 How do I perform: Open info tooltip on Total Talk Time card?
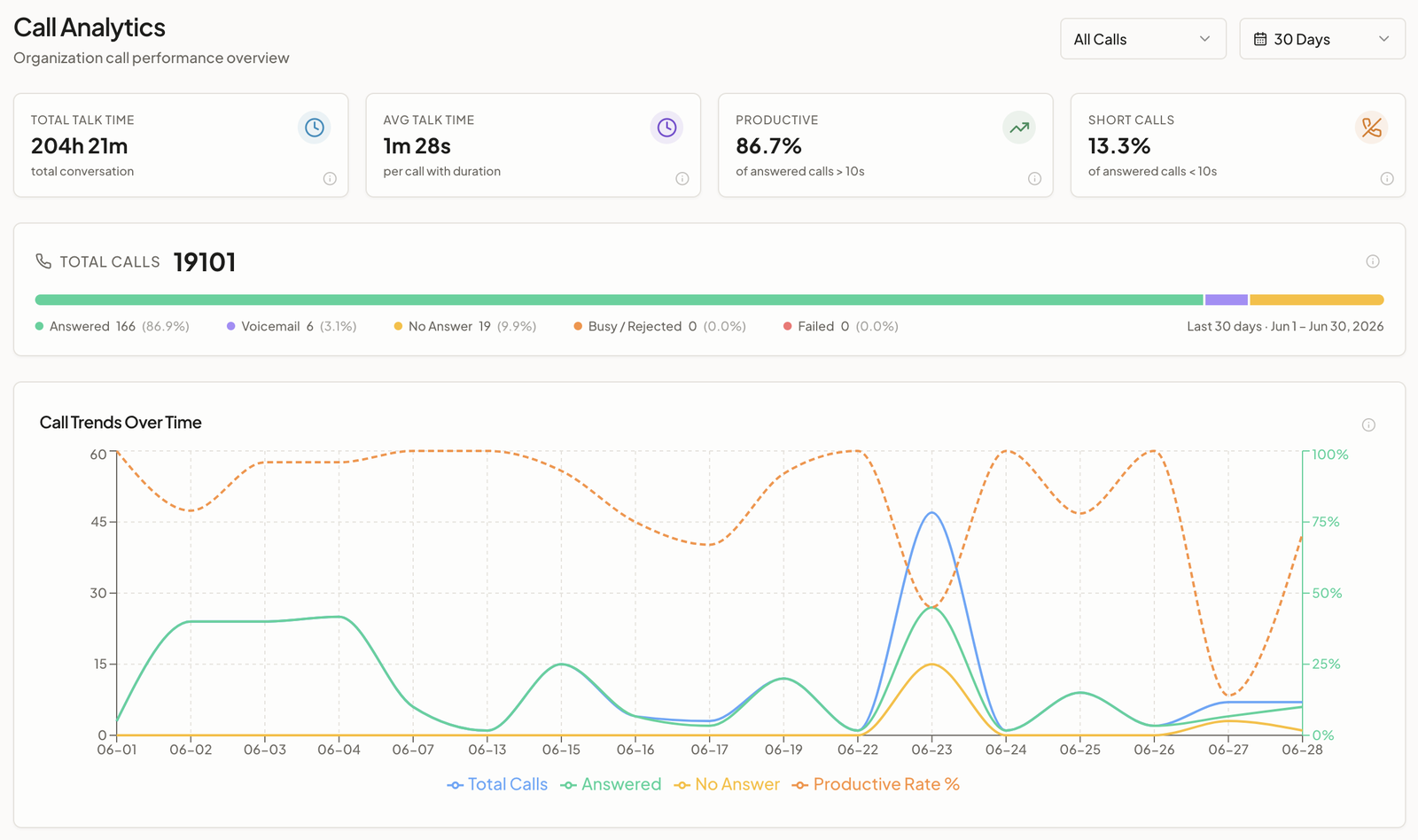[x=330, y=179]
